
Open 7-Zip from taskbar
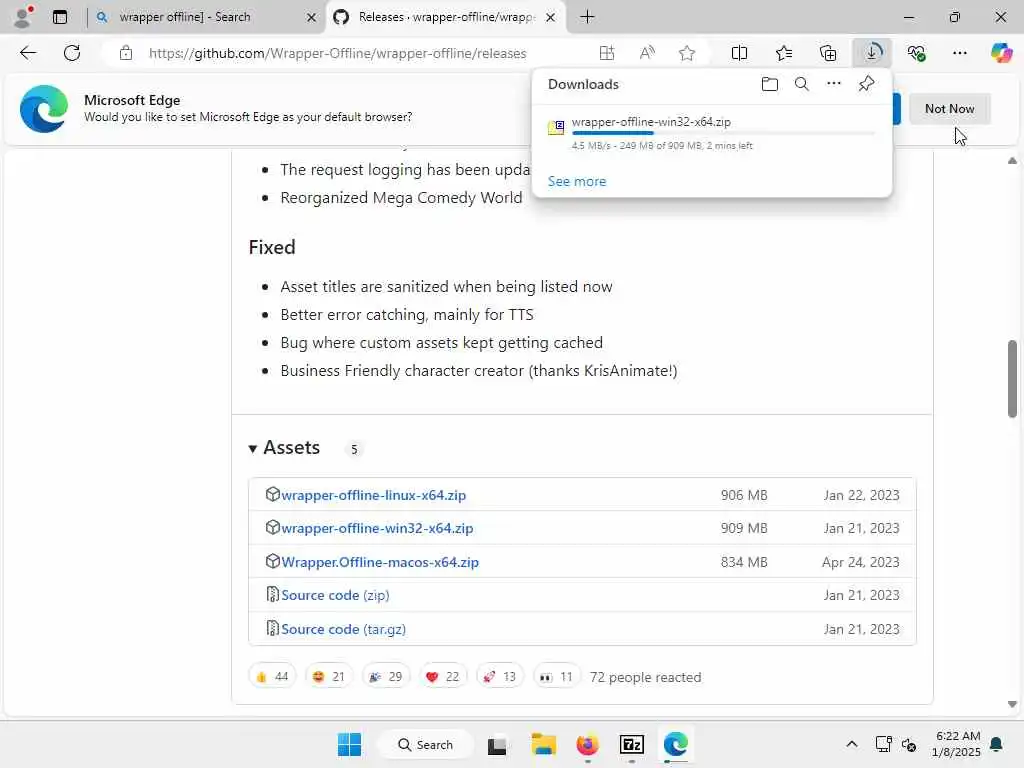point(632,744)
